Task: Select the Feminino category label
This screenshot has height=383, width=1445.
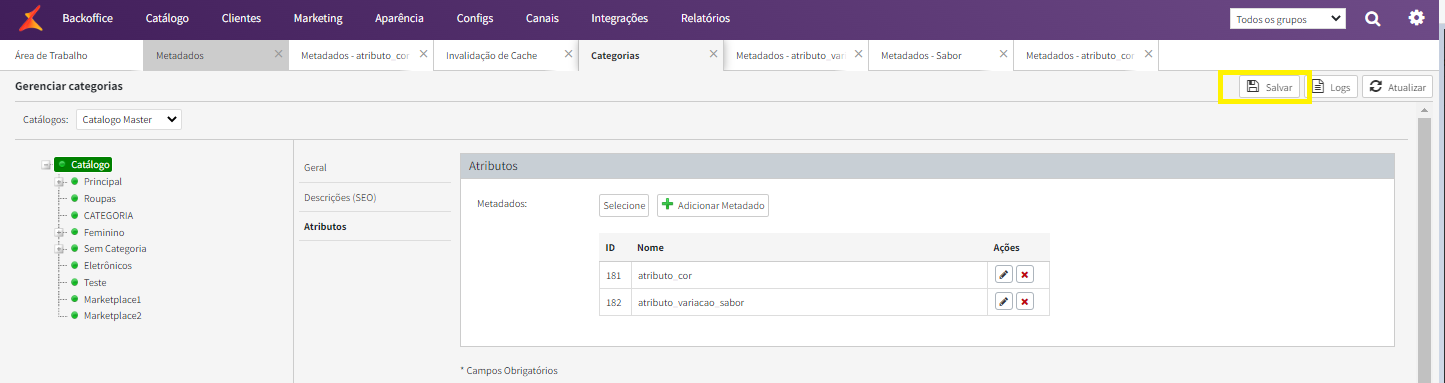Action: tap(104, 232)
